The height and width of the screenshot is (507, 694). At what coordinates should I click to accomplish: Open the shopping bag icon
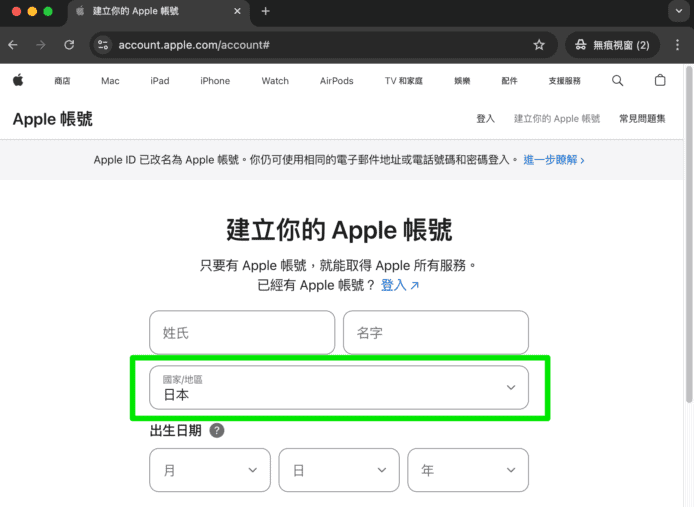pyautogui.click(x=660, y=80)
